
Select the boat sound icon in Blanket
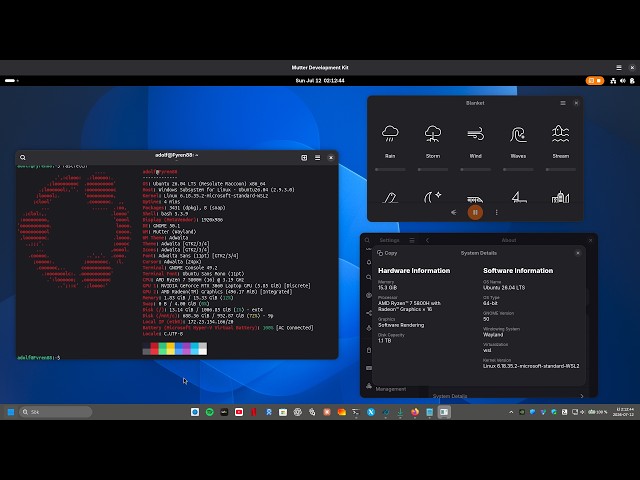(x=518, y=198)
